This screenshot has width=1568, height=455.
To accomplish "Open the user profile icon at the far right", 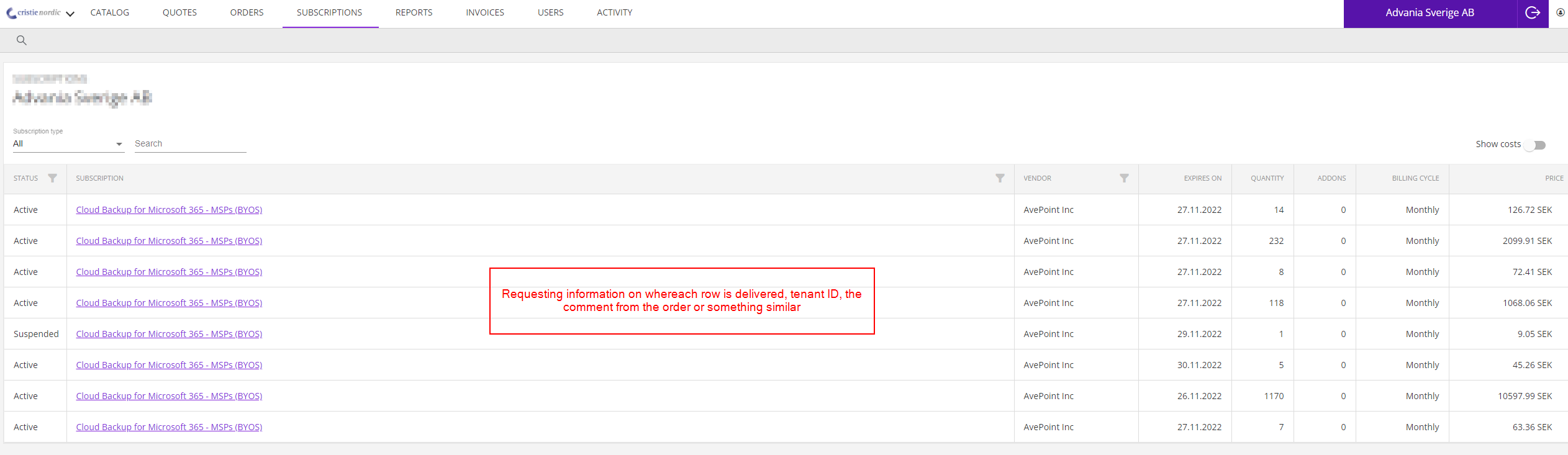I will (1560, 12).
